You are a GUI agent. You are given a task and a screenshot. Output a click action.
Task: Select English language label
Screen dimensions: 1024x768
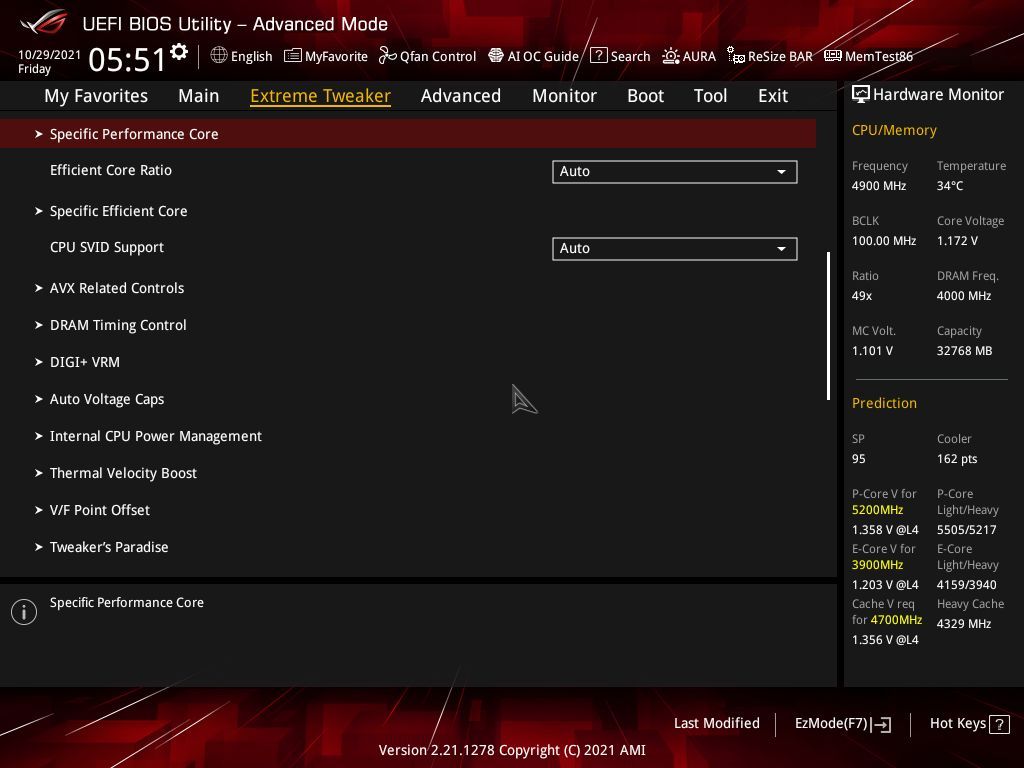(251, 56)
